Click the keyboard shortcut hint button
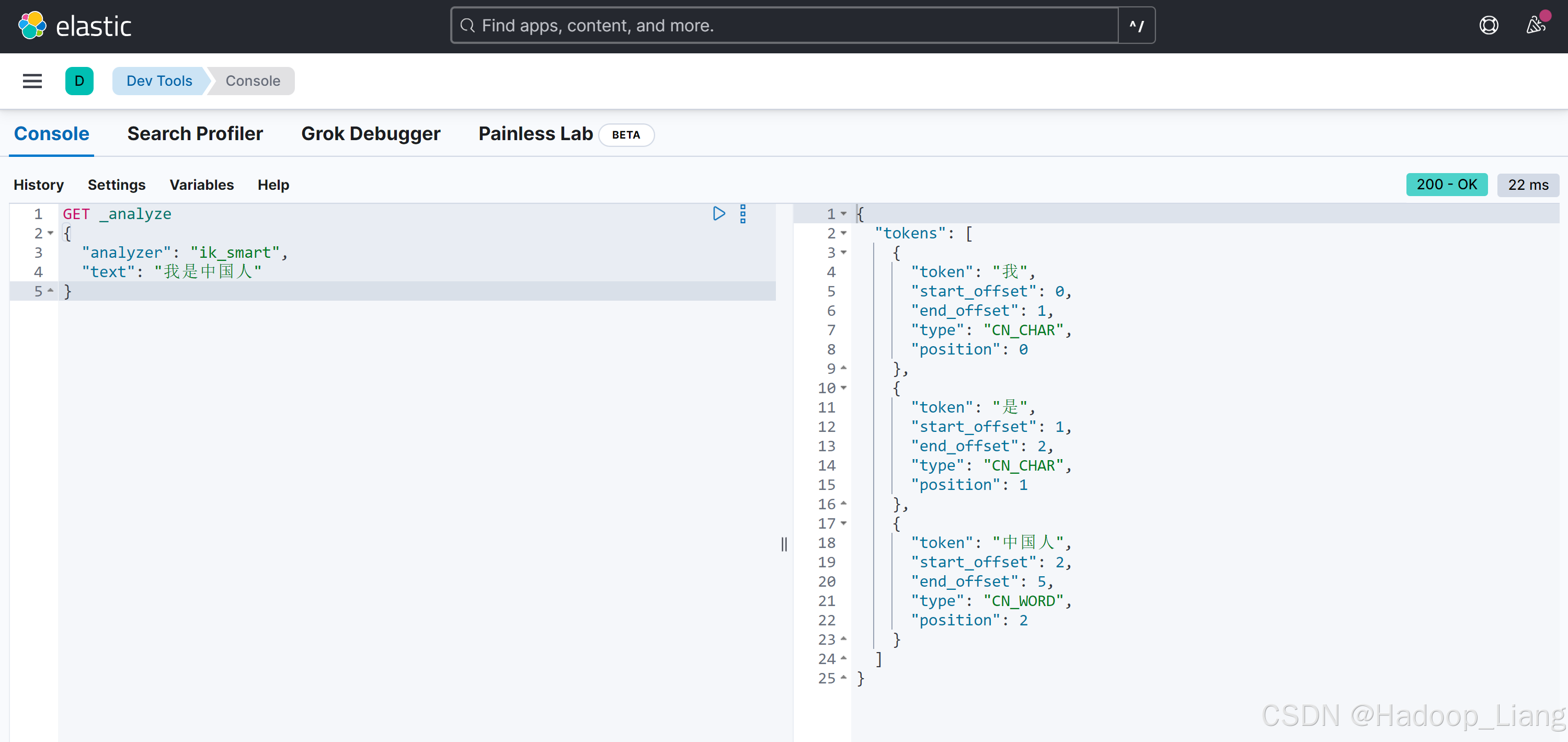The width and height of the screenshot is (1568, 742). click(x=1137, y=26)
